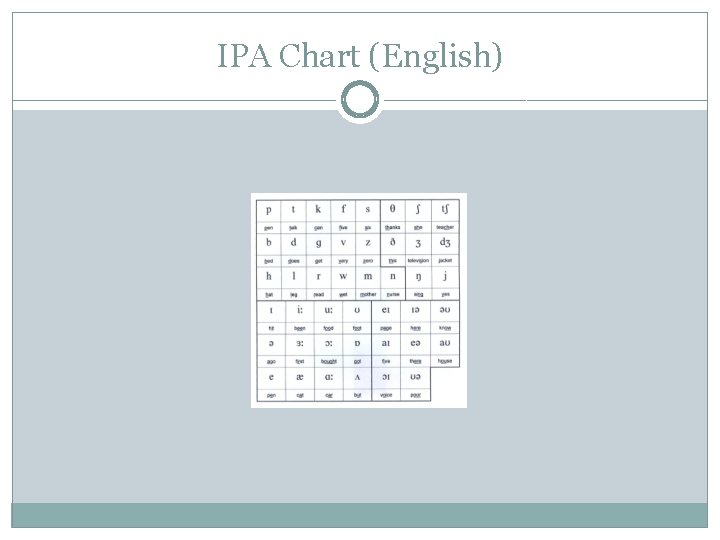Click the example word "bought"

coord(328,361)
